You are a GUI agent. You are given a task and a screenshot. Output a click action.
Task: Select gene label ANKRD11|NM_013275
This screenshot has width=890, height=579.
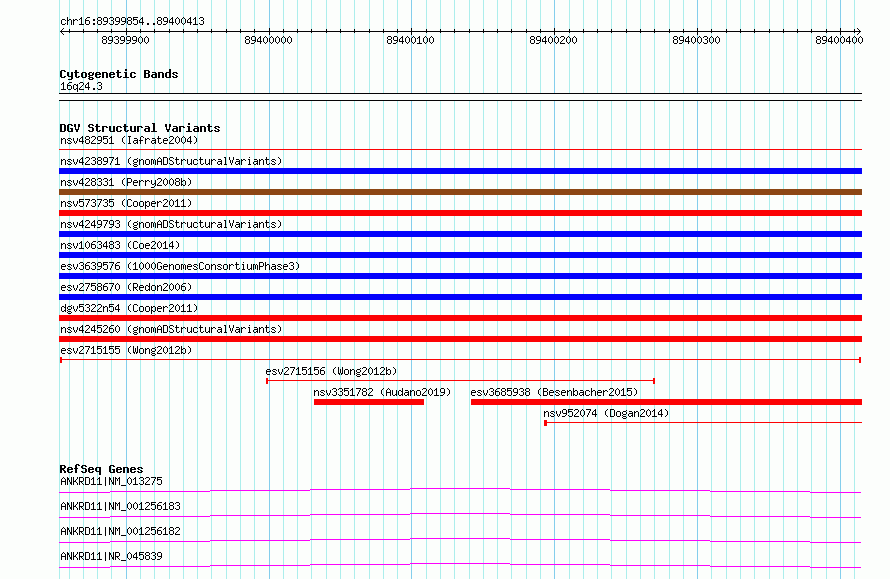tap(111, 481)
